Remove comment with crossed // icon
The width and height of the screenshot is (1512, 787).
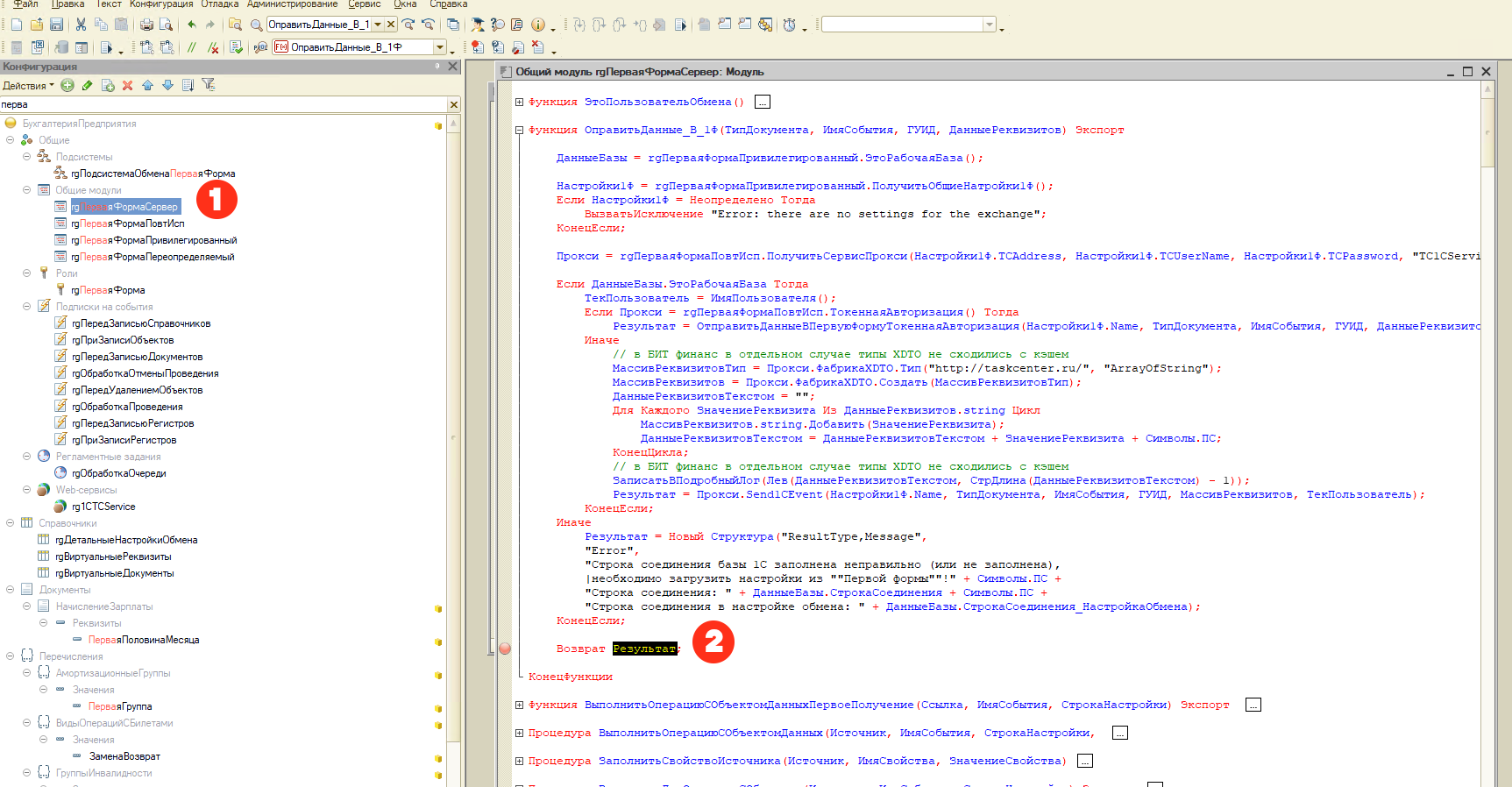pyautogui.click(x=212, y=47)
